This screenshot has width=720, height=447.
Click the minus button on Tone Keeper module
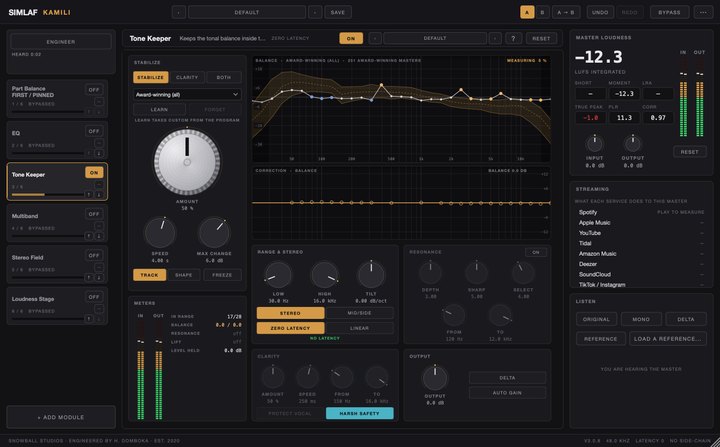(x=99, y=184)
